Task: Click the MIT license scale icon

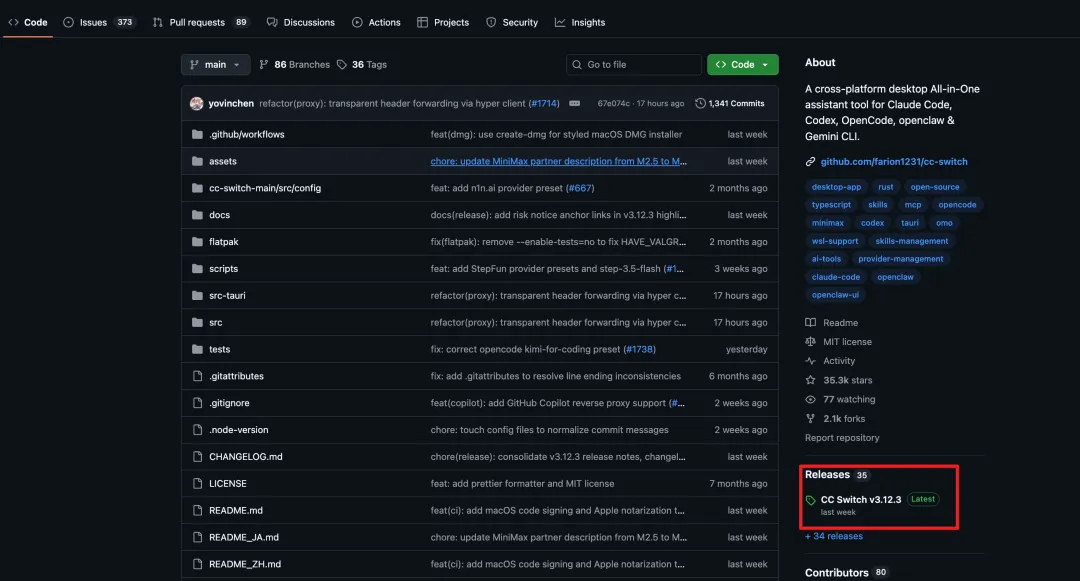Action: tap(811, 341)
